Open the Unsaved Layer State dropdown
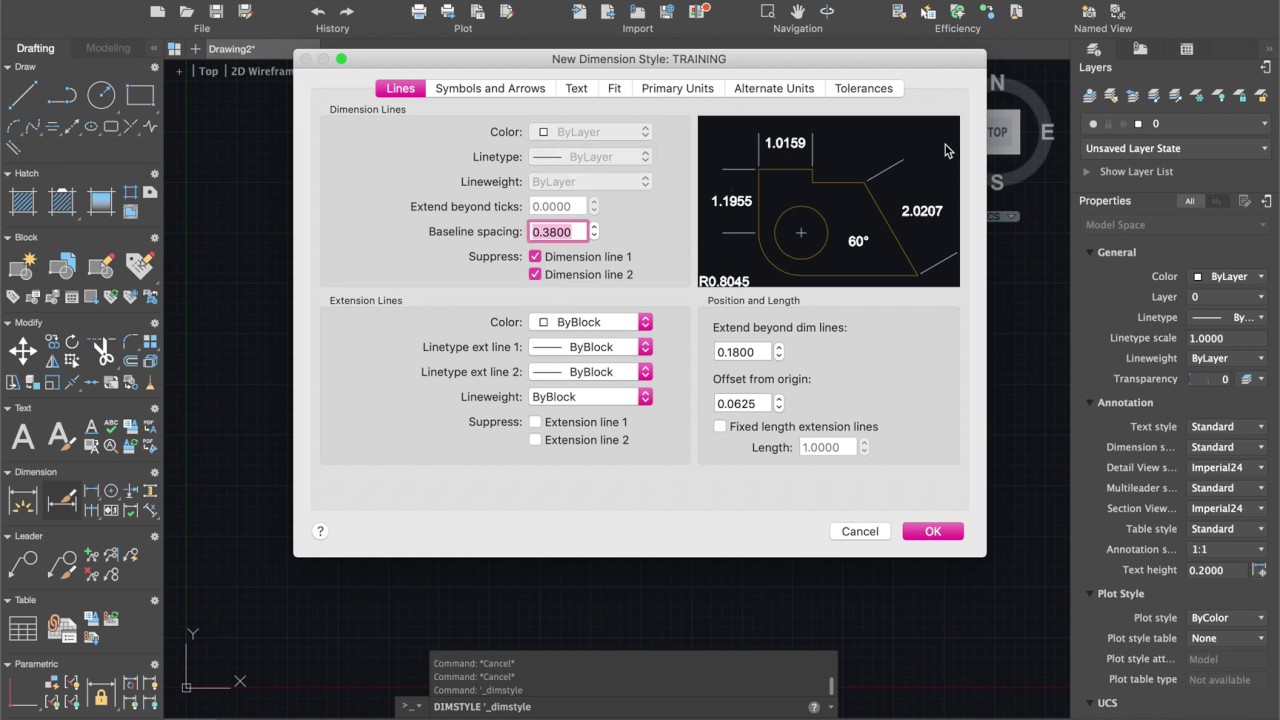 click(1176, 148)
